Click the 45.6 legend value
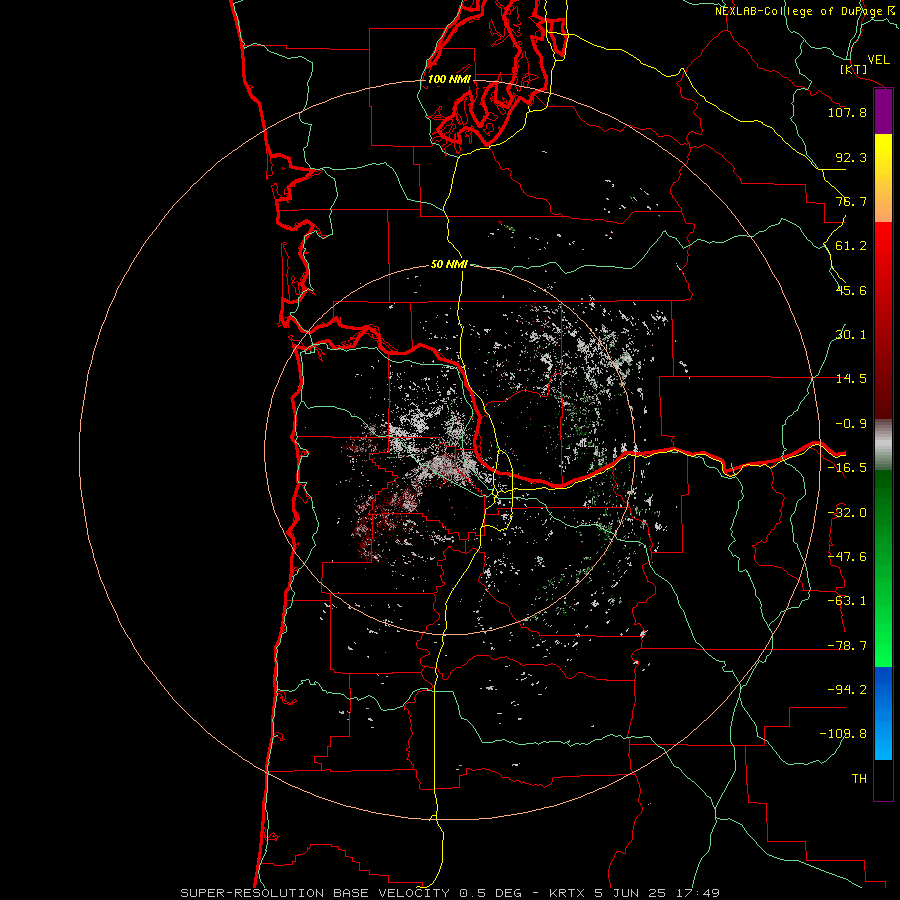 pyautogui.click(x=851, y=290)
